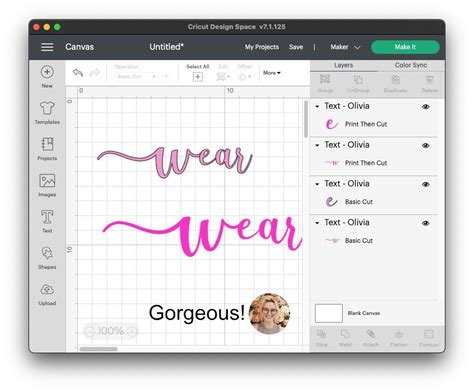Click the Weld tool icon
The image size is (474, 391).
click(x=345, y=334)
